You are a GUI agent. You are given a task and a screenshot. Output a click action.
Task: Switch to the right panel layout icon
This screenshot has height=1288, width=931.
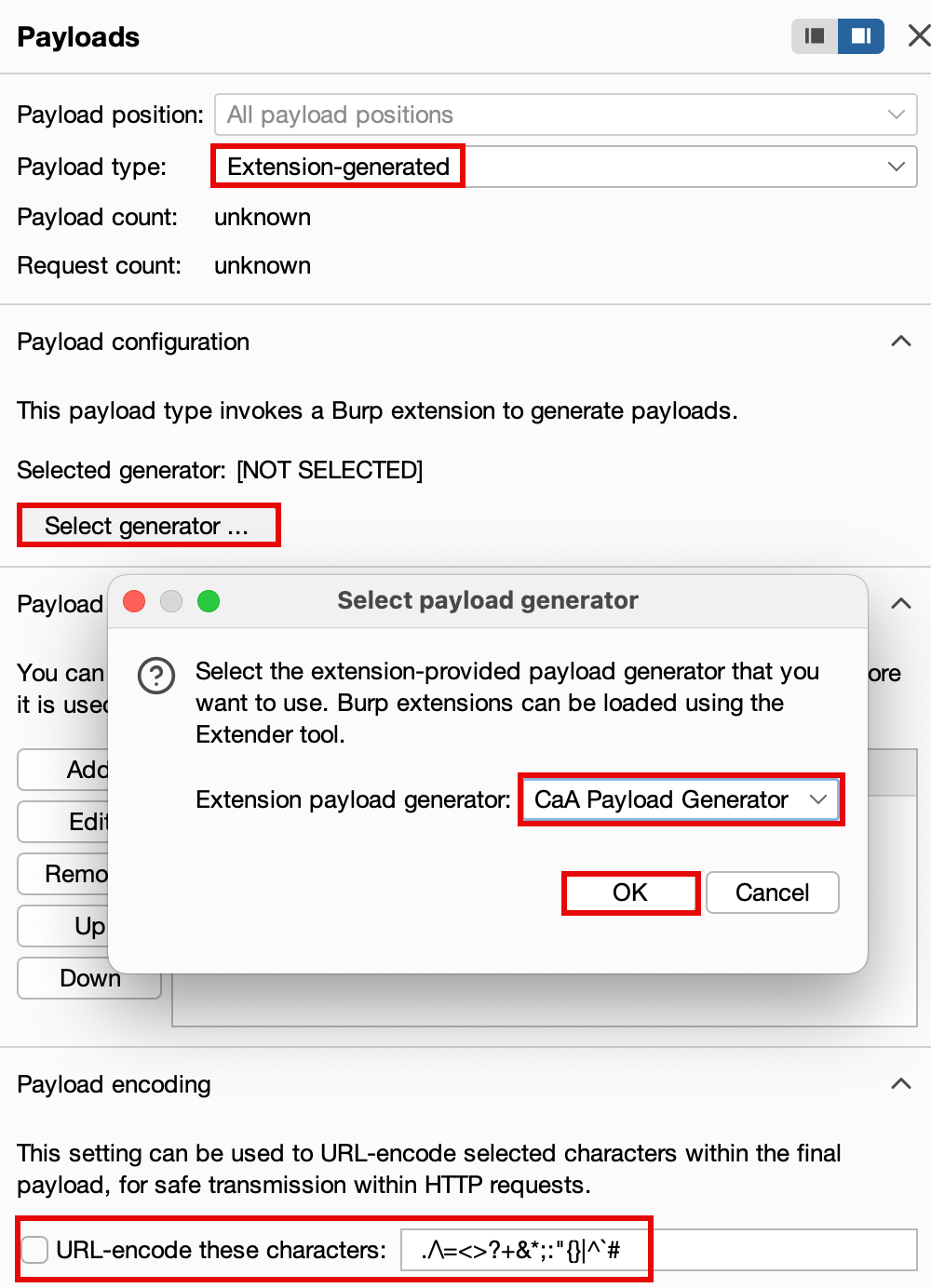(861, 36)
